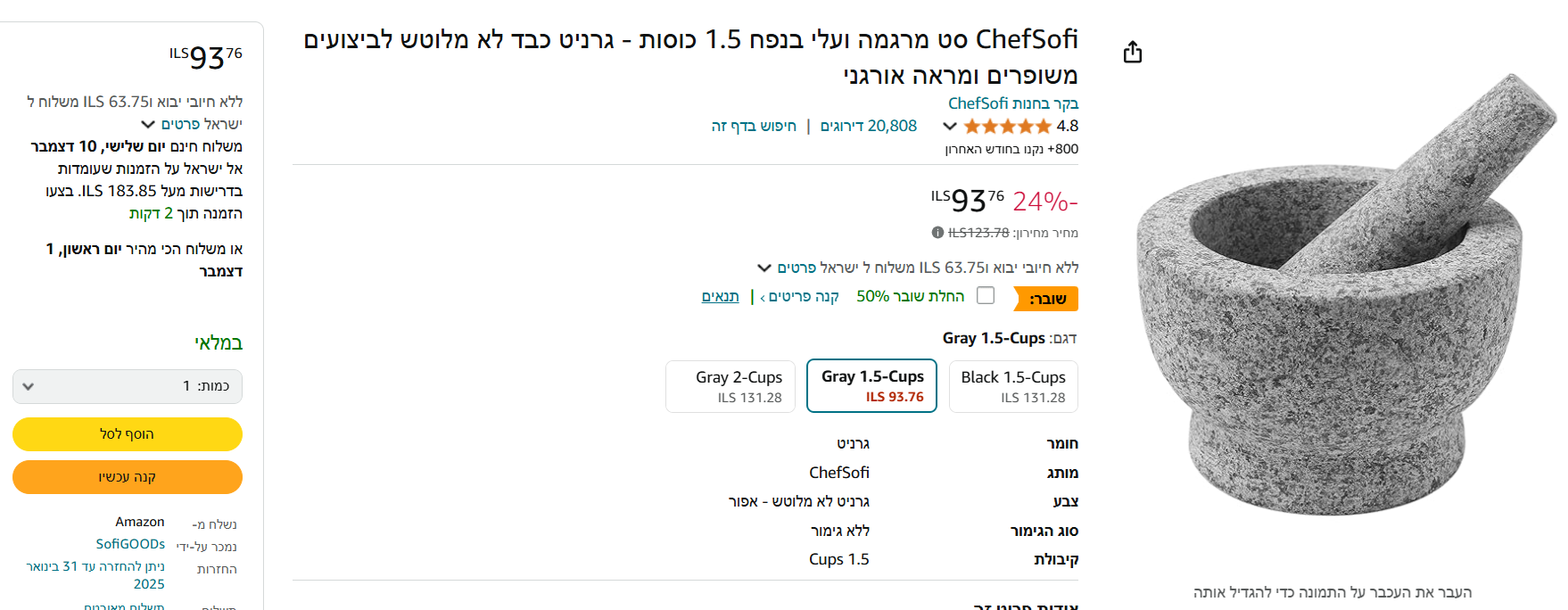Select the Black 1.5-Cups style option

(1013, 386)
